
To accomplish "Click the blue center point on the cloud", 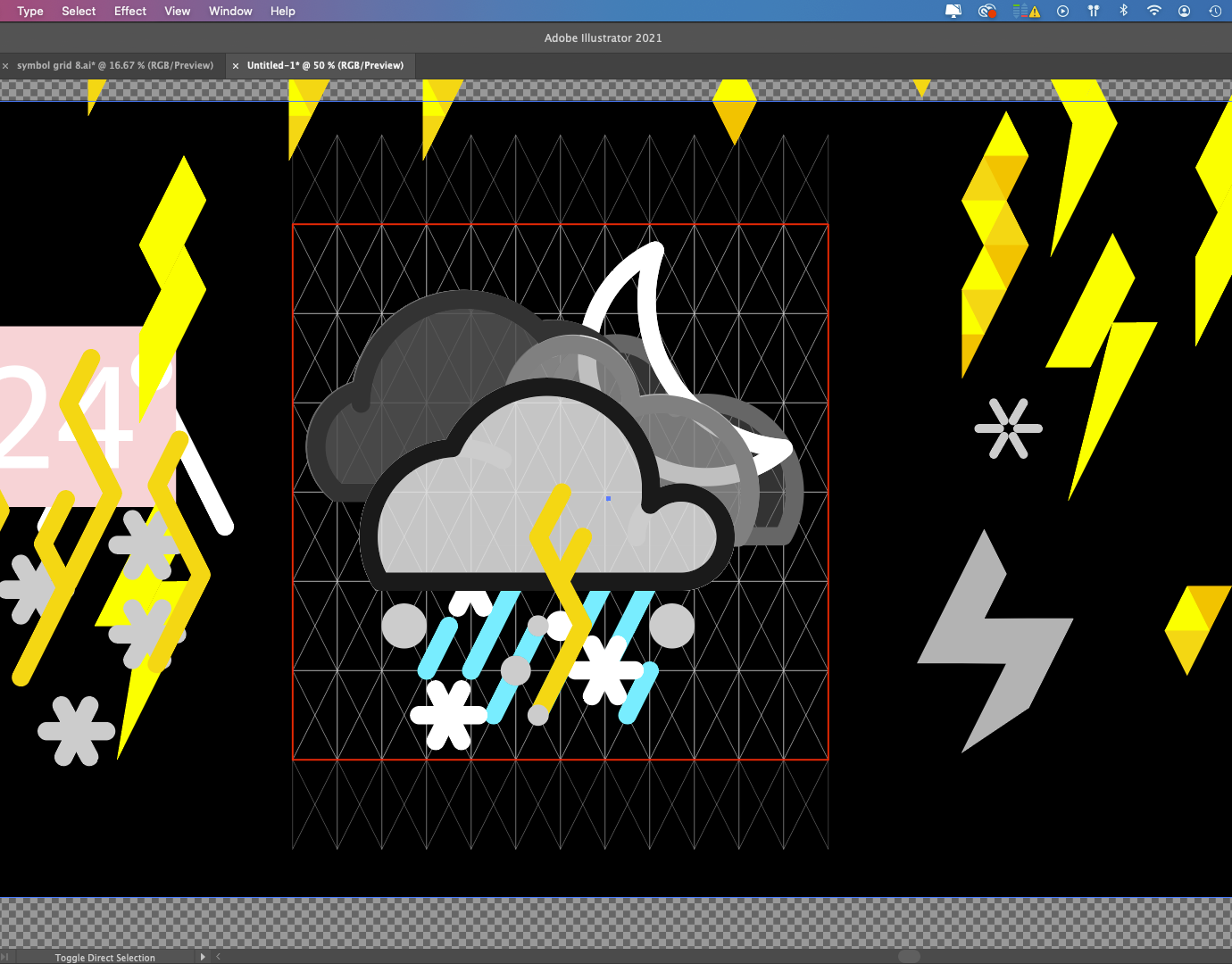I will pos(608,498).
